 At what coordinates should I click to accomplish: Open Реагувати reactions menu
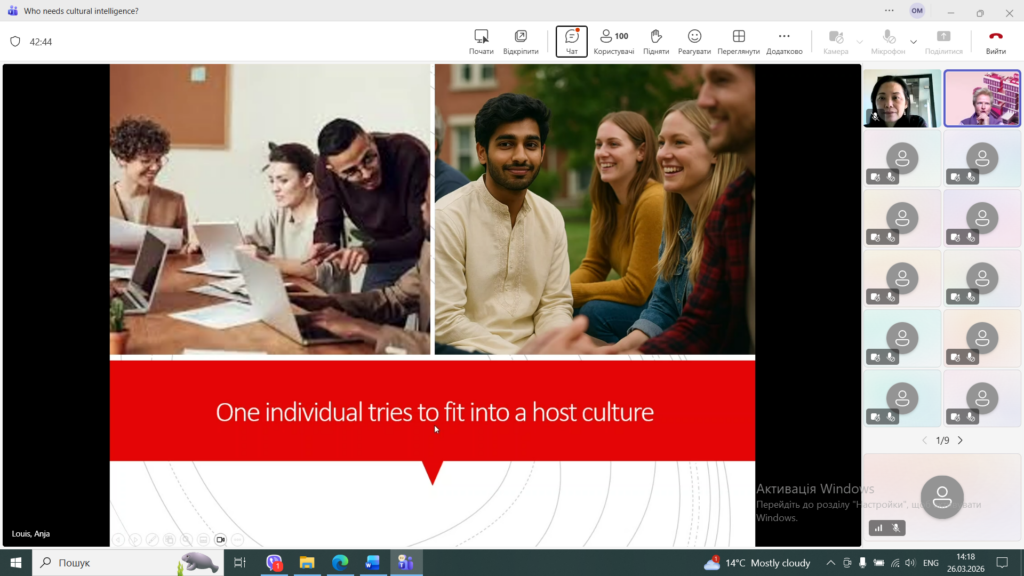(694, 41)
